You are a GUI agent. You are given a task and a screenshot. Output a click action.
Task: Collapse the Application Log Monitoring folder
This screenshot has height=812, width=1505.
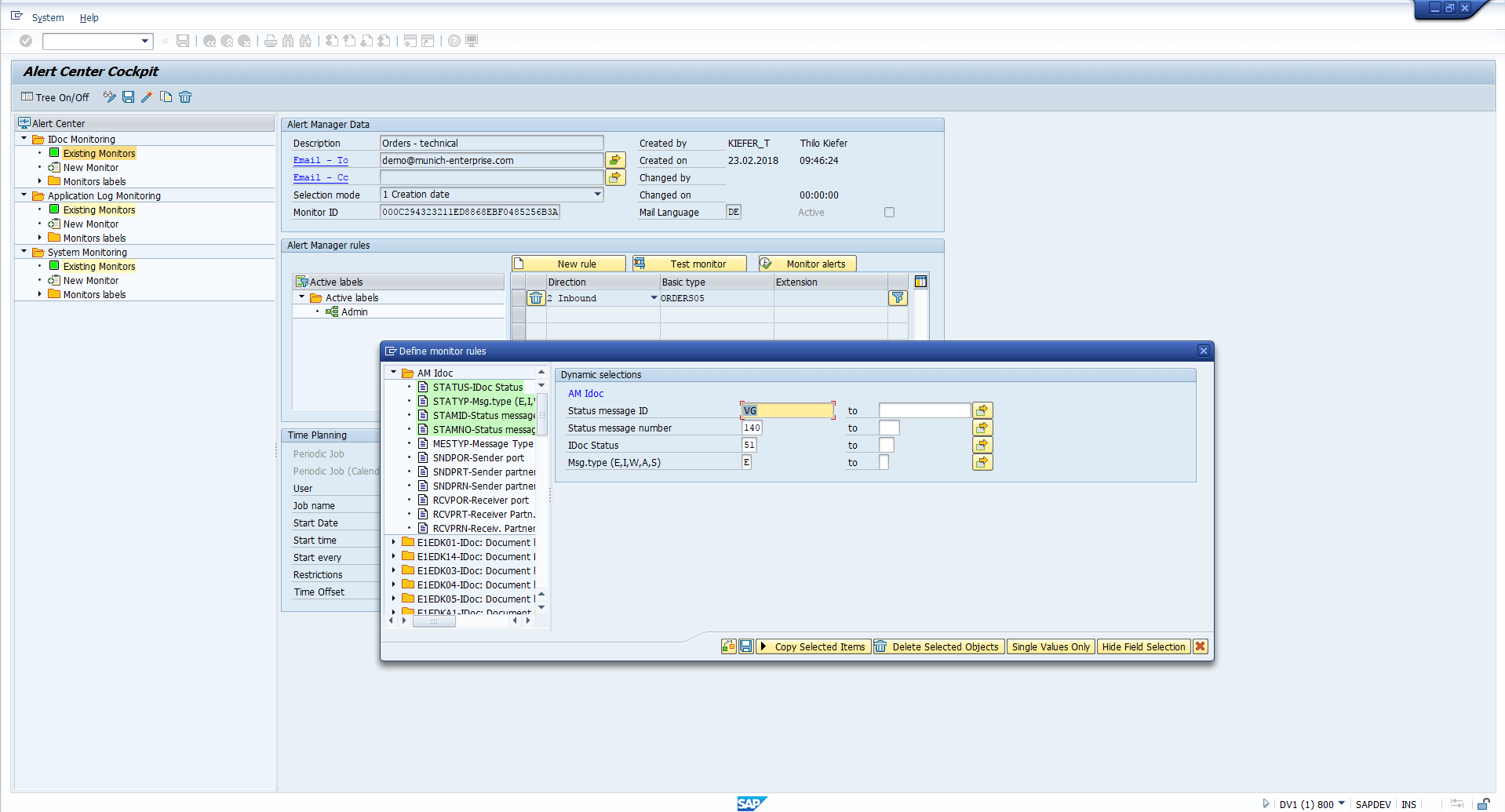coord(24,195)
